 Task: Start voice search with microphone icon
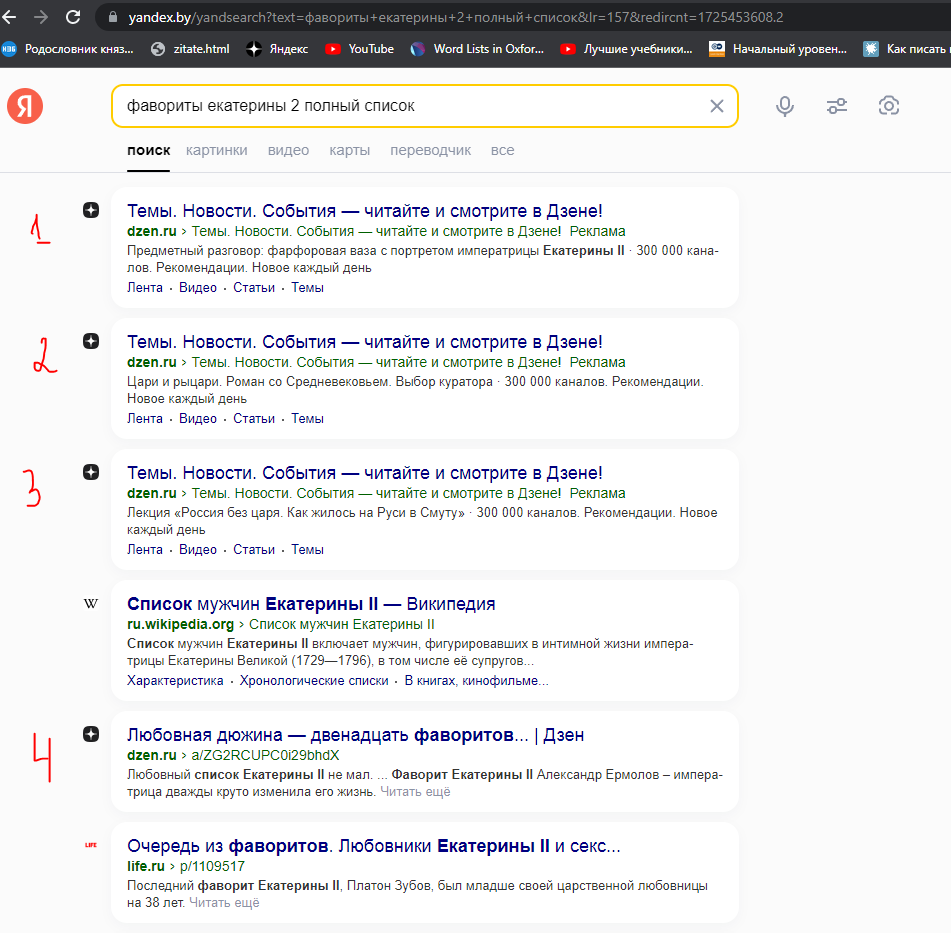tap(785, 106)
